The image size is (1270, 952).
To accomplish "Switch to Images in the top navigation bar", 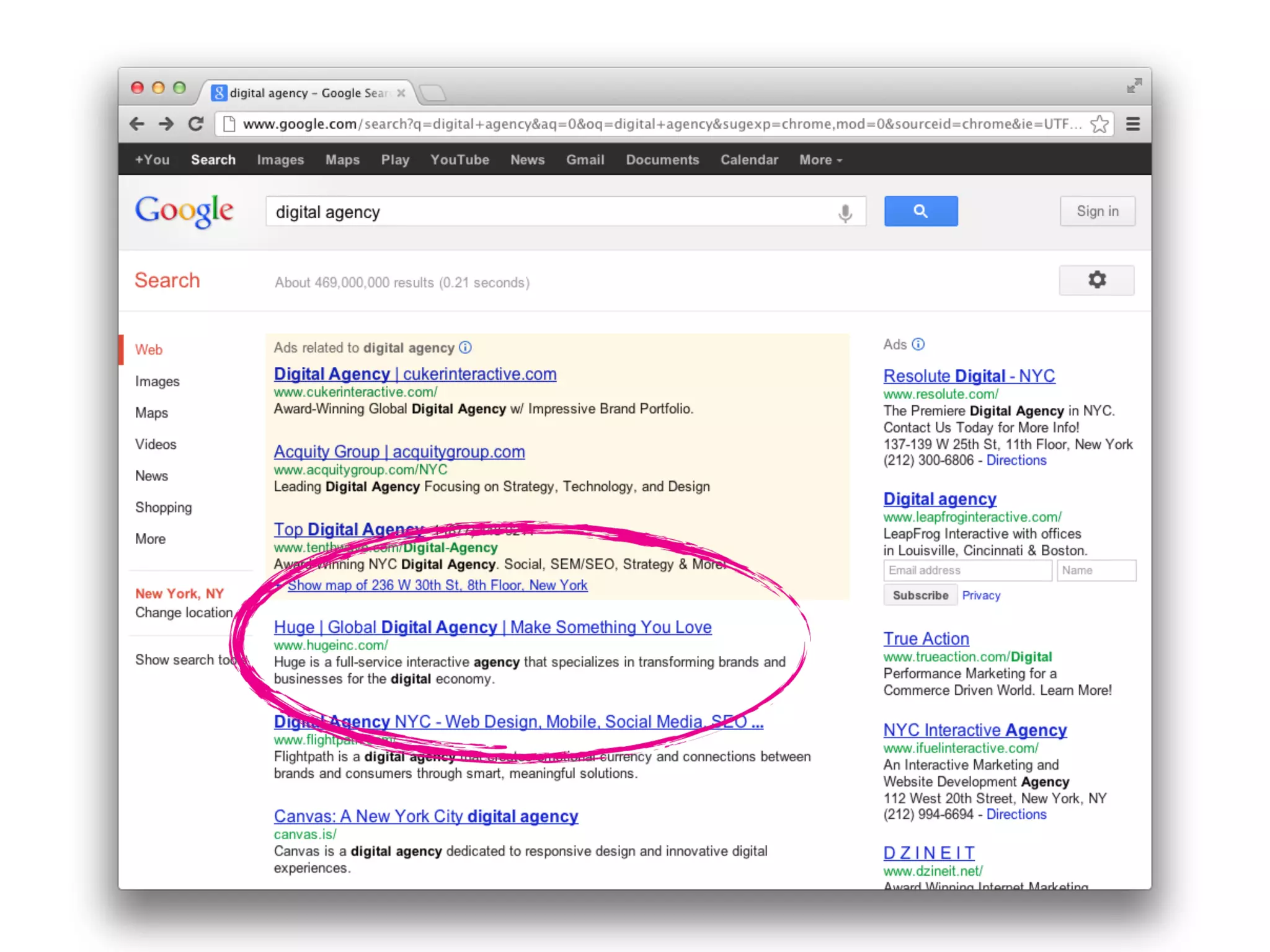I will pyautogui.click(x=280, y=160).
